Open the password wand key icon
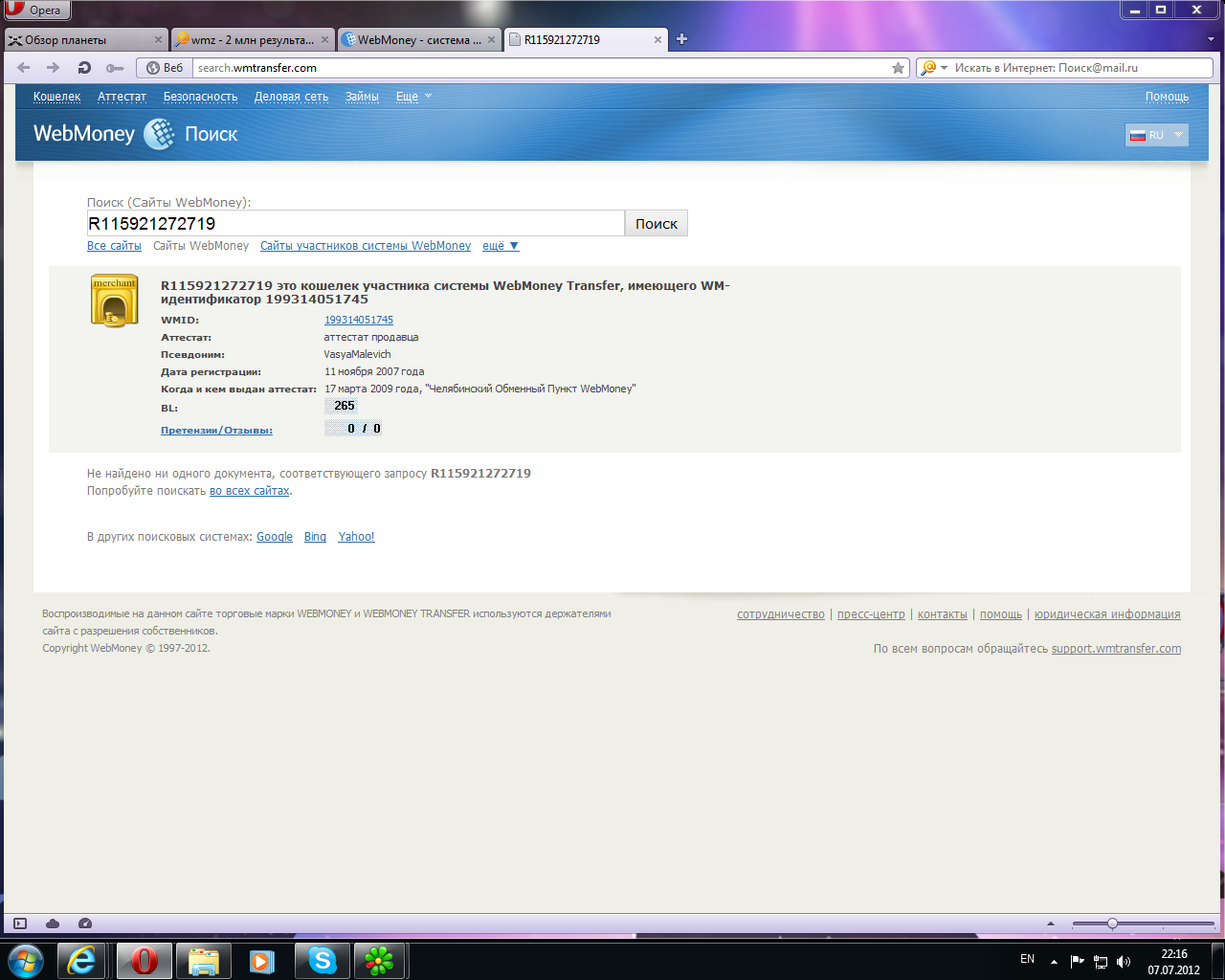1225x980 pixels. point(115,68)
